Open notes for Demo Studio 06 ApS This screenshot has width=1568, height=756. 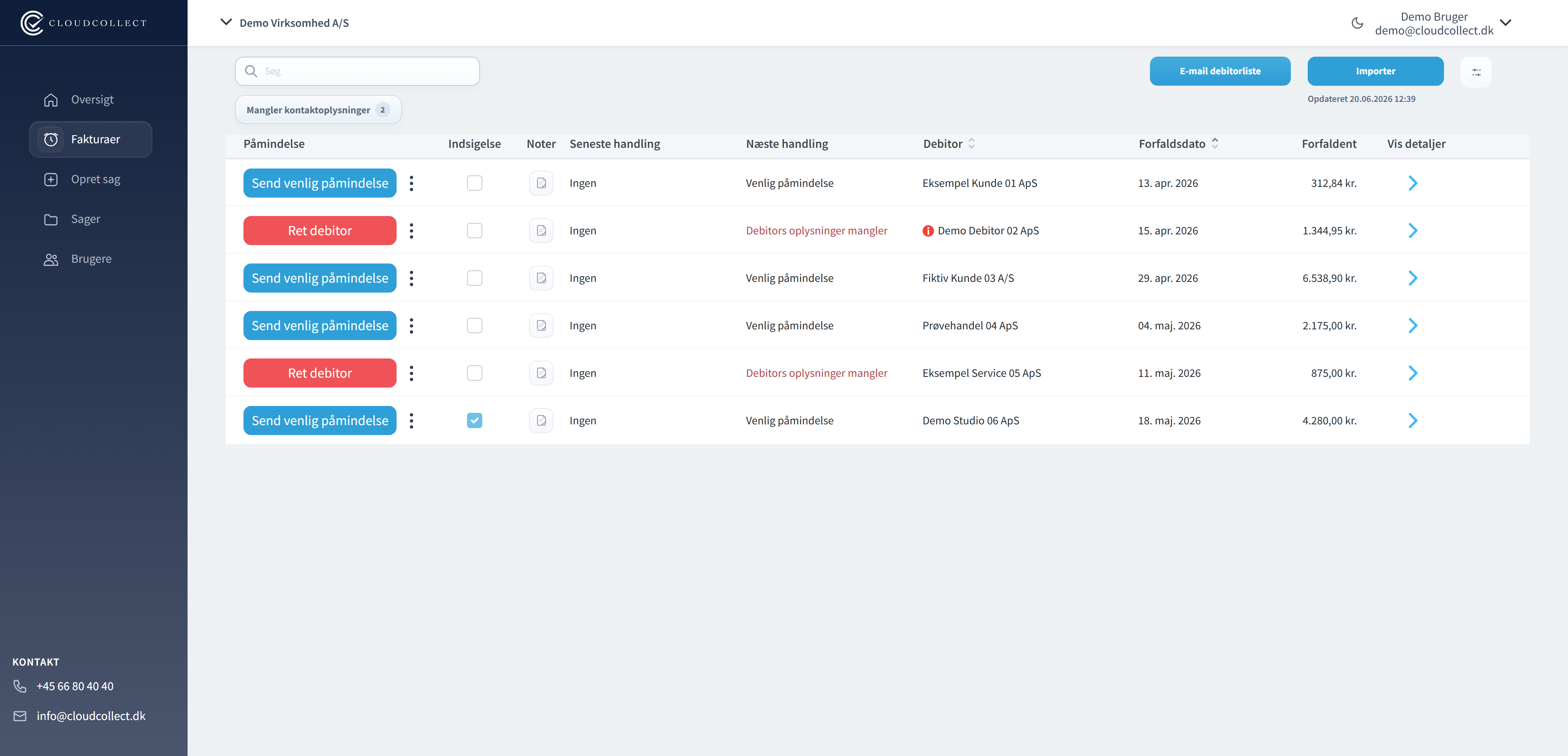(541, 421)
